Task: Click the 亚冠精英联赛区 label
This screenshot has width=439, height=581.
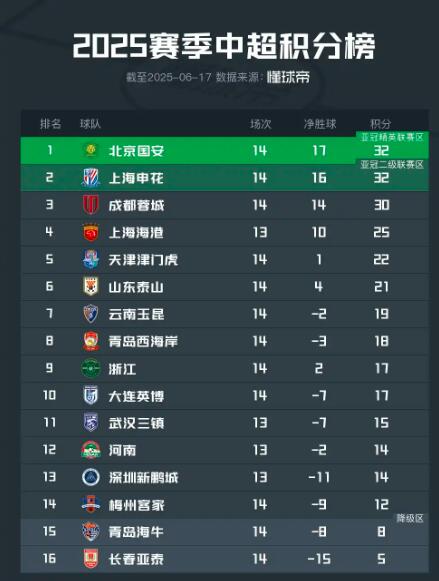Action: (x=392, y=137)
